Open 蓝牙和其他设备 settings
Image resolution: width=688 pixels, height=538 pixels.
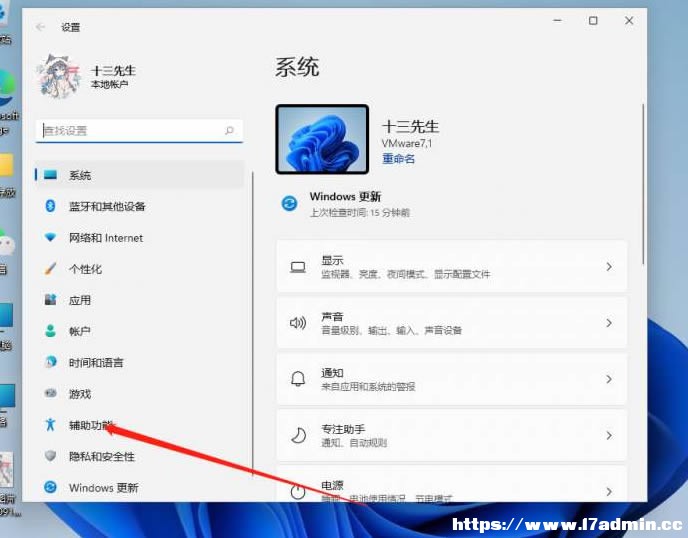pos(139,206)
